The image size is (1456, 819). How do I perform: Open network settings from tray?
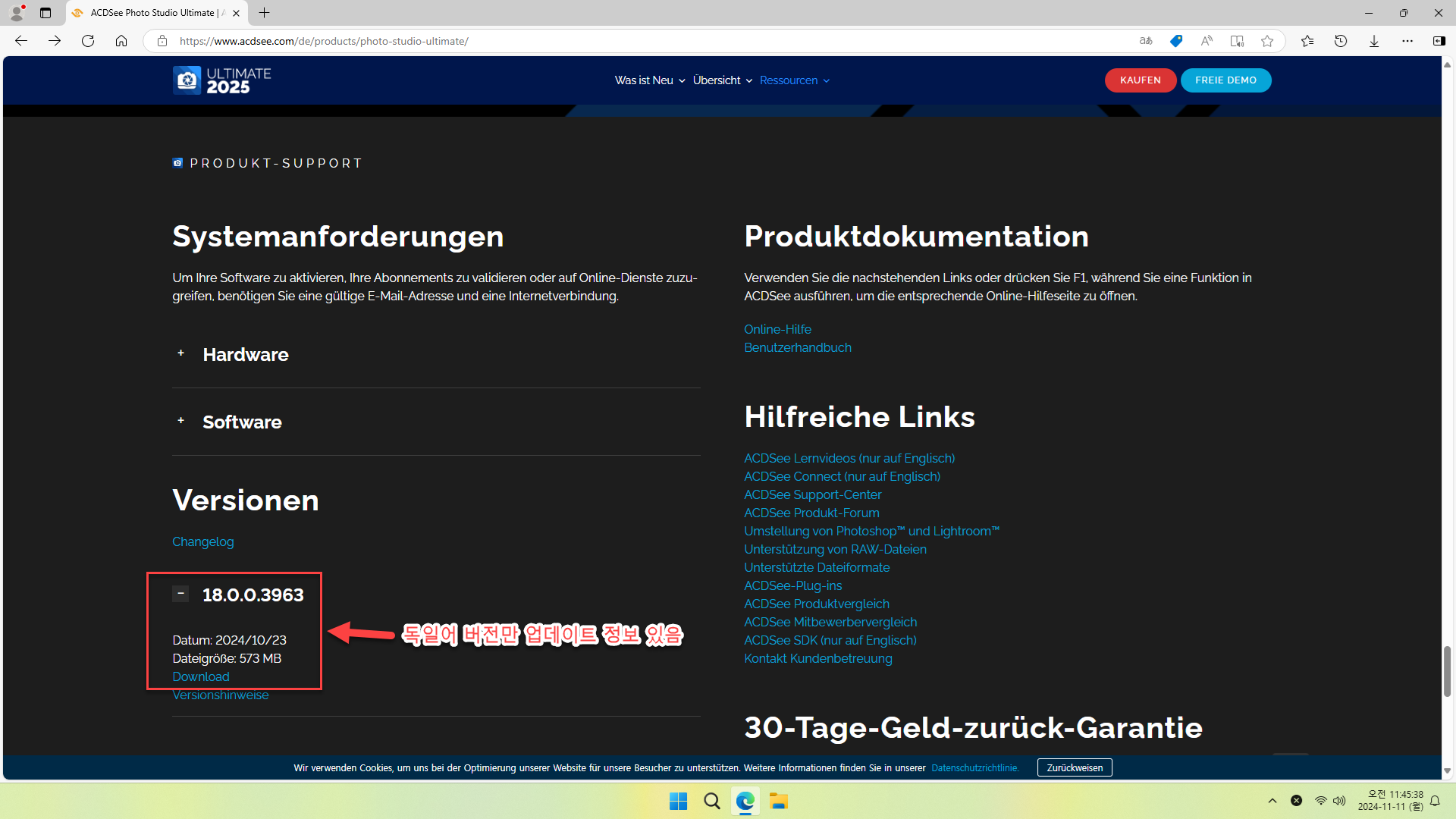coord(1321,801)
